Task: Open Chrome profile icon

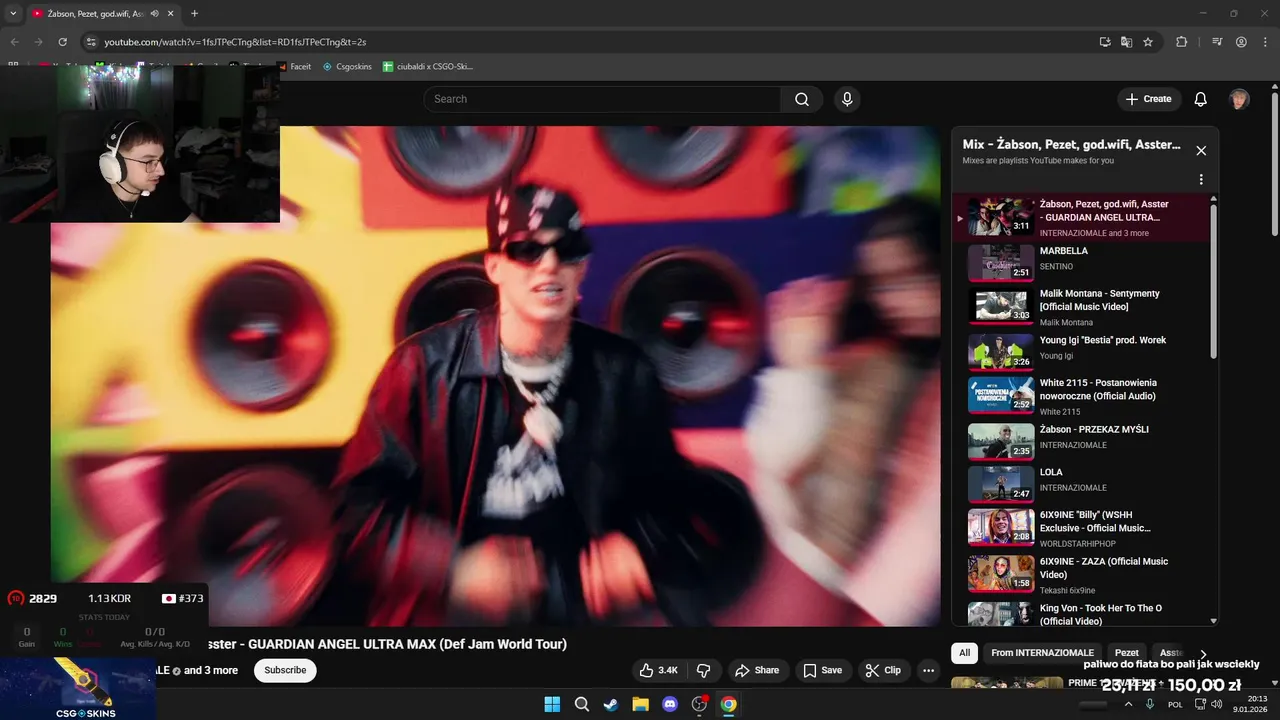Action: tap(1241, 42)
